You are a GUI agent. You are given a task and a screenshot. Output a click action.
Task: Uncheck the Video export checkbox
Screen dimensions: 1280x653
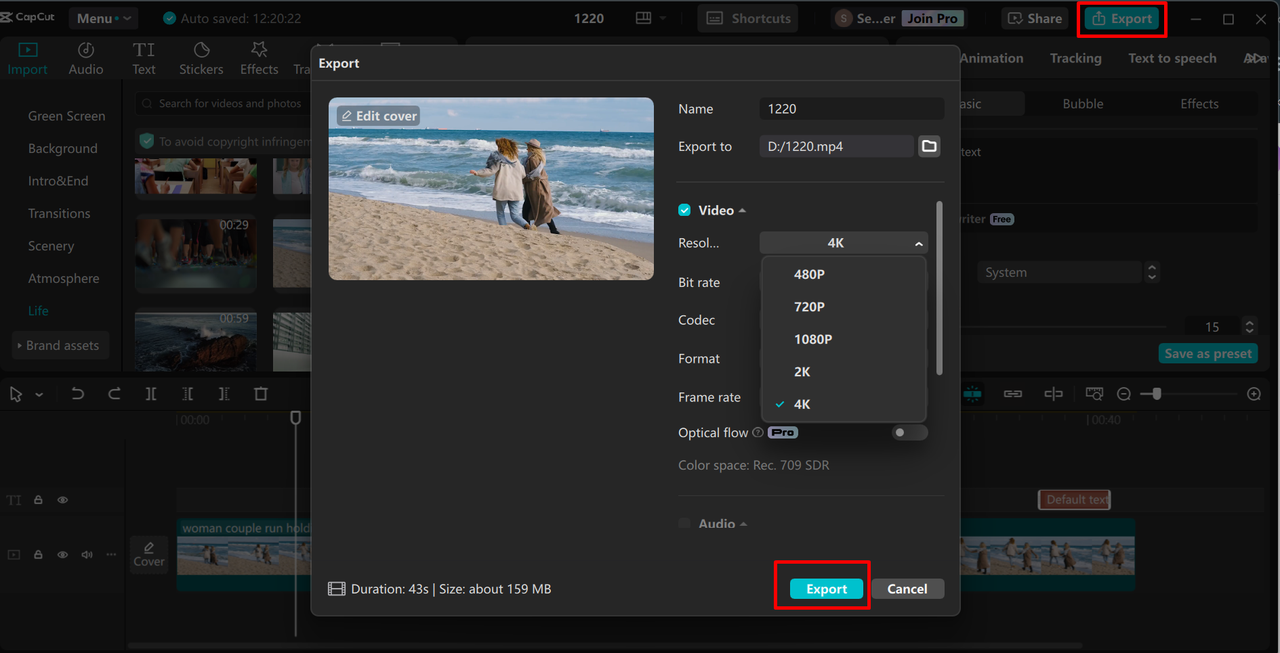[684, 210]
